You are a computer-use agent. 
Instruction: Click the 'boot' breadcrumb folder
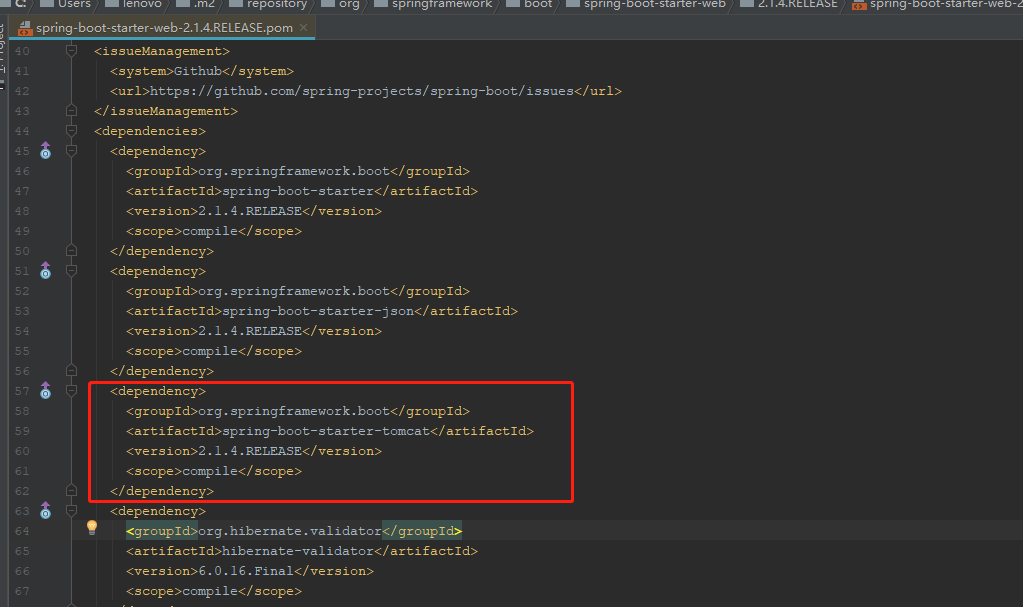[x=530, y=4]
